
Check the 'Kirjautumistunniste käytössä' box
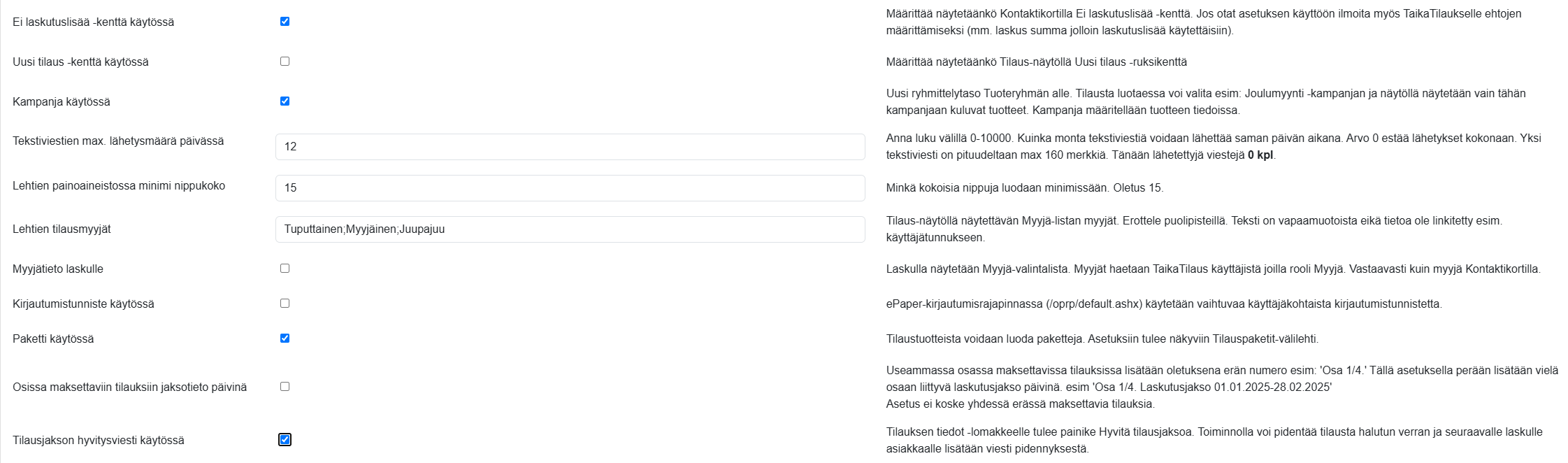284,303
